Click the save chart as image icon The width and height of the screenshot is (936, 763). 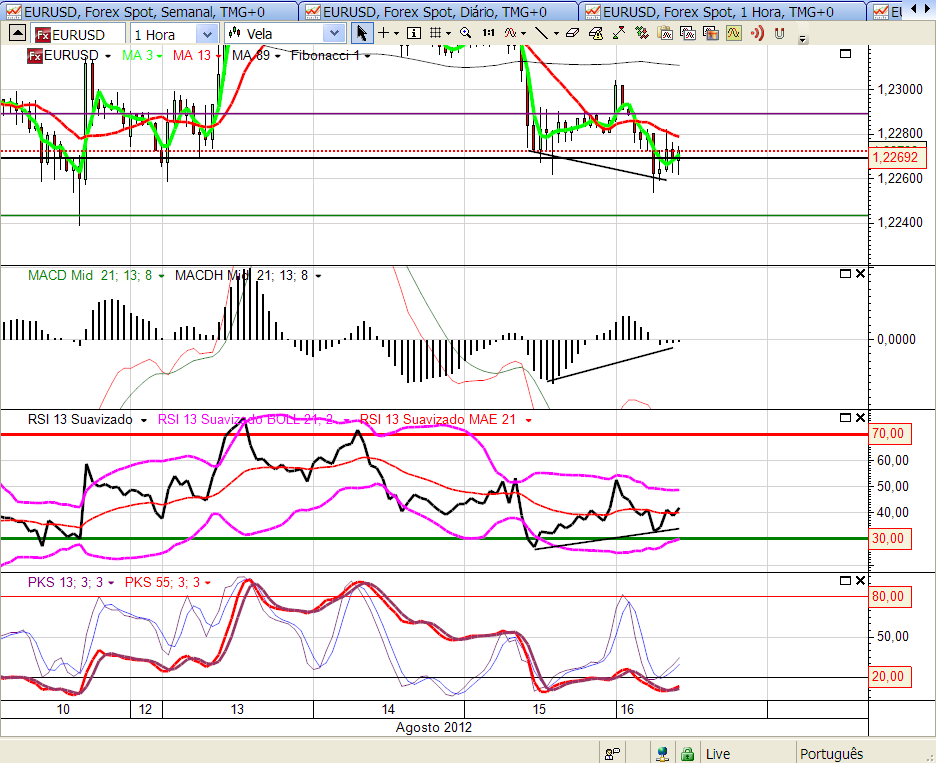[710, 33]
